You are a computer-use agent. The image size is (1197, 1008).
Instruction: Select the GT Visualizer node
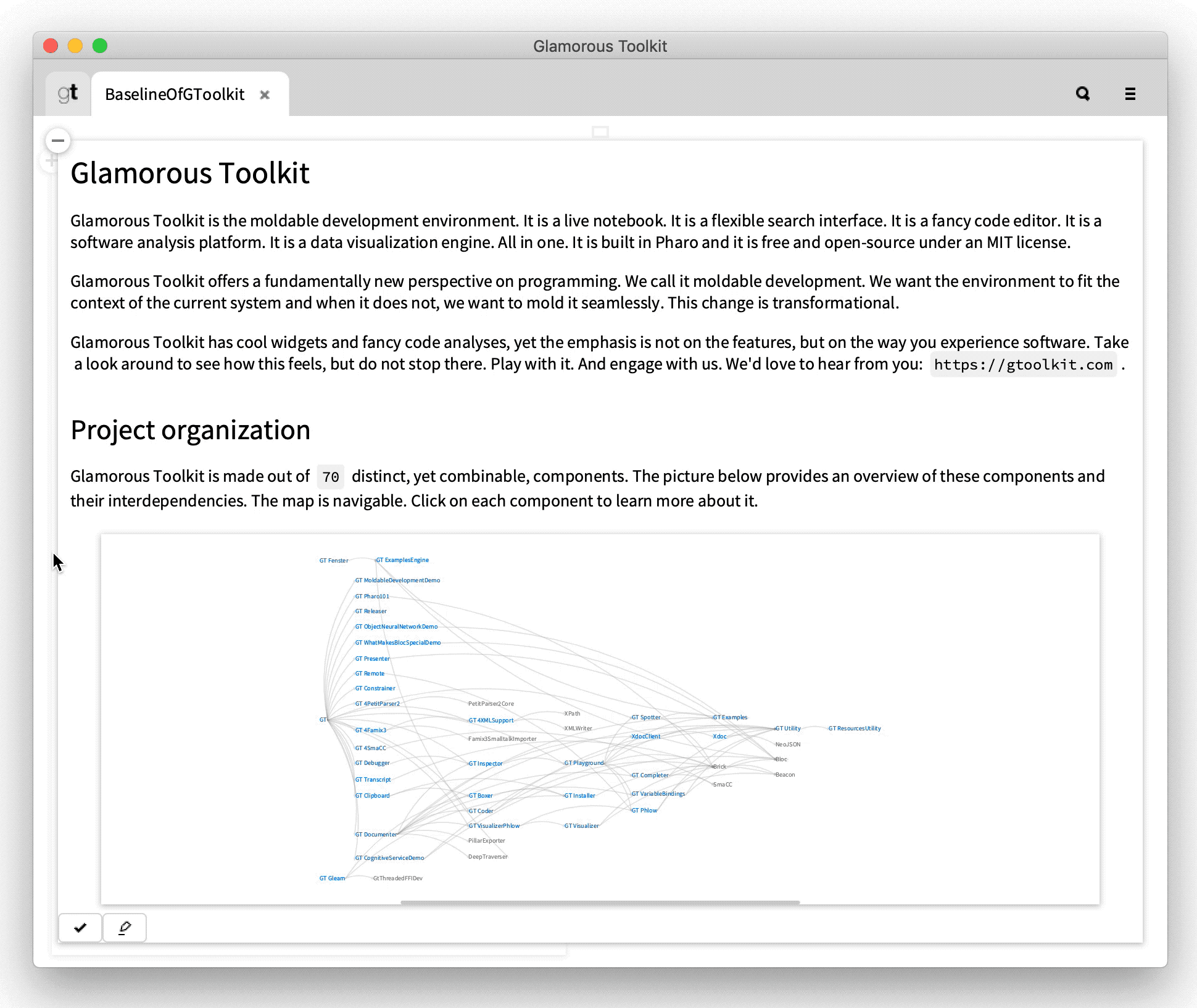tap(582, 826)
